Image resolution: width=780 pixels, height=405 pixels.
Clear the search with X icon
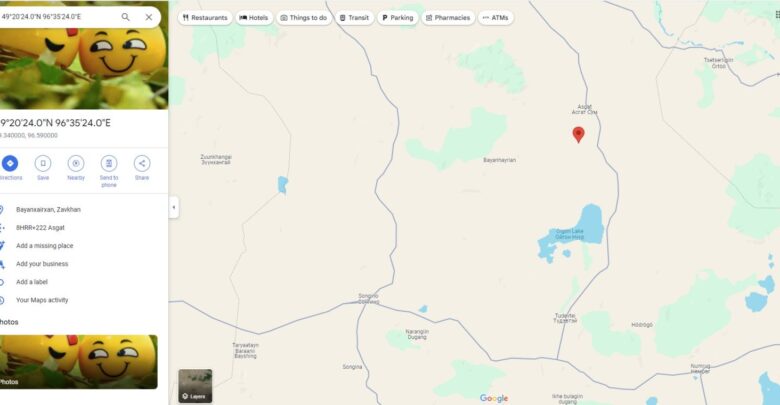pos(149,17)
